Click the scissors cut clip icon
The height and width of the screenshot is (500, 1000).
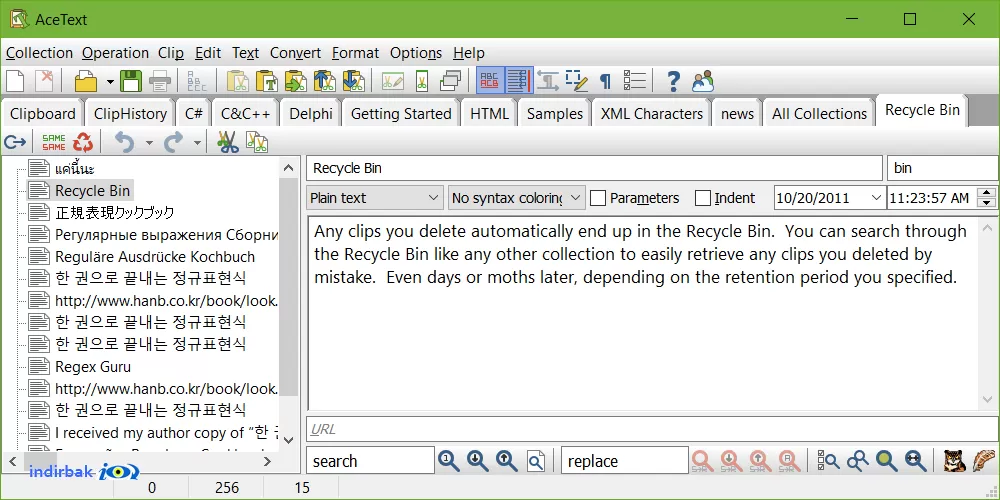pos(228,142)
